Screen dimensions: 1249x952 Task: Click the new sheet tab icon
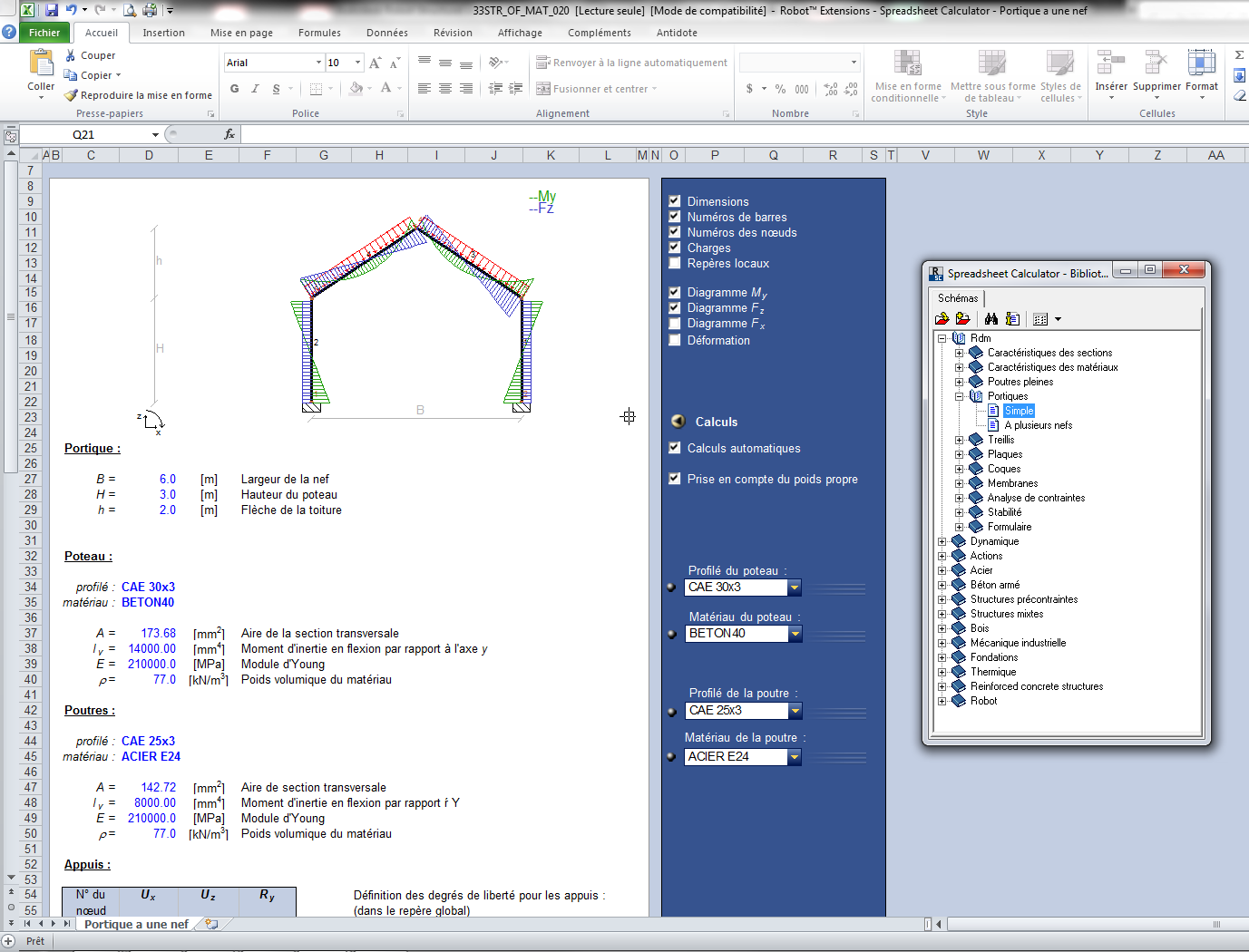[211, 924]
